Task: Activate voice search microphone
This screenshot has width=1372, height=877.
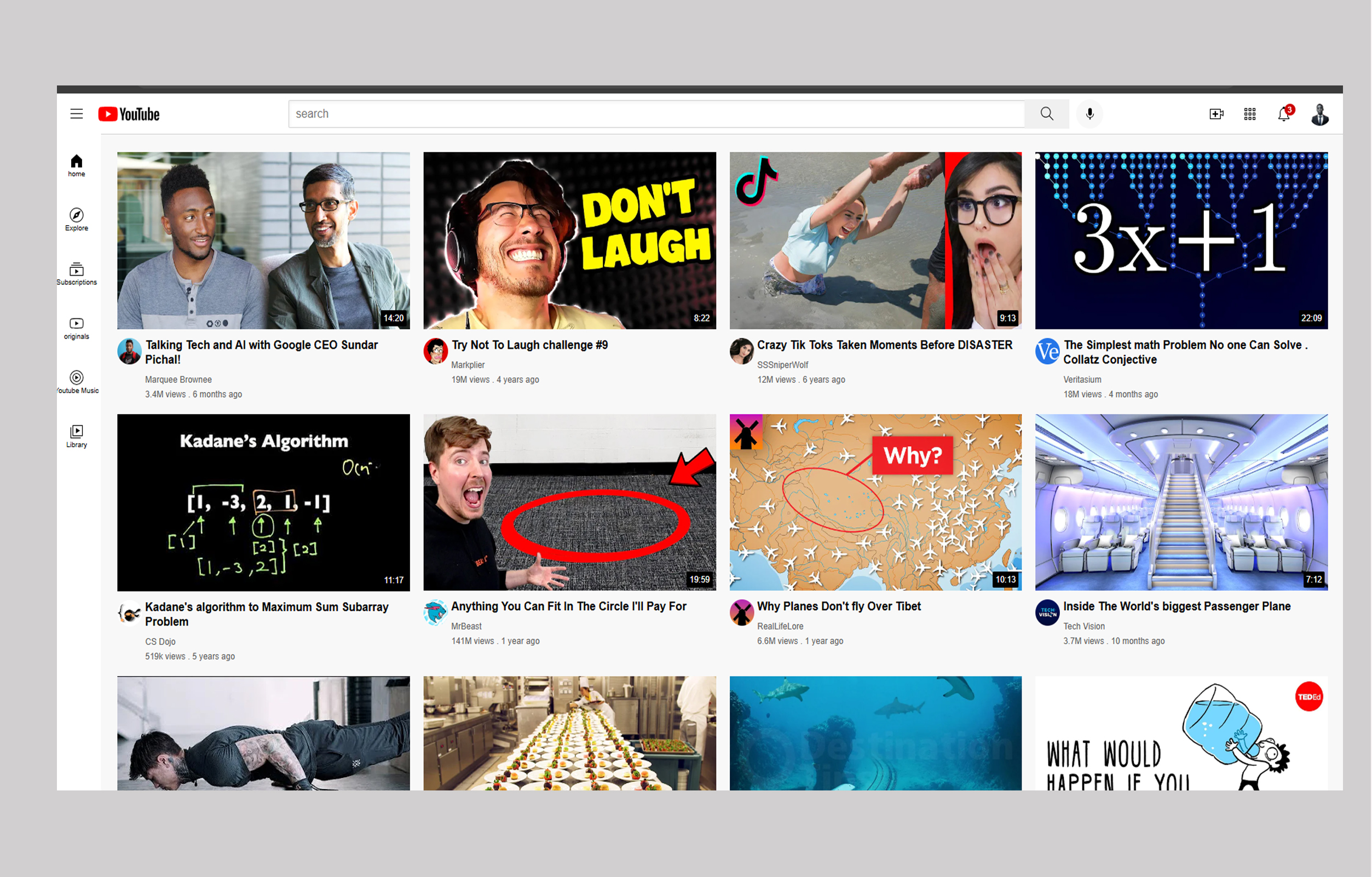Action: (x=1089, y=114)
